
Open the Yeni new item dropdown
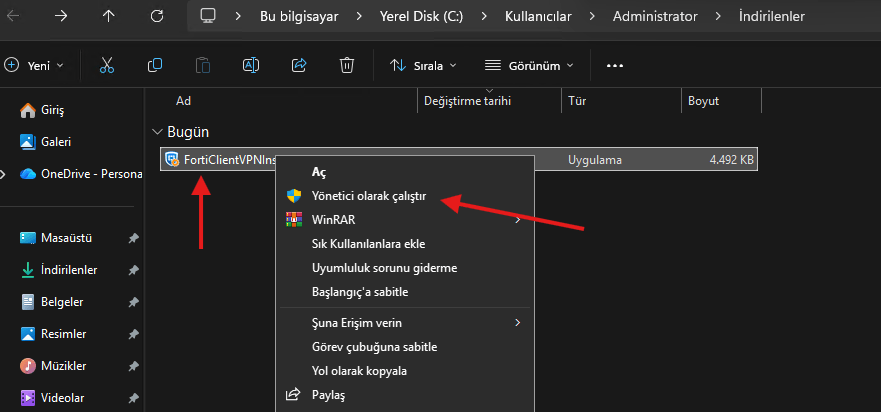pos(34,66)
